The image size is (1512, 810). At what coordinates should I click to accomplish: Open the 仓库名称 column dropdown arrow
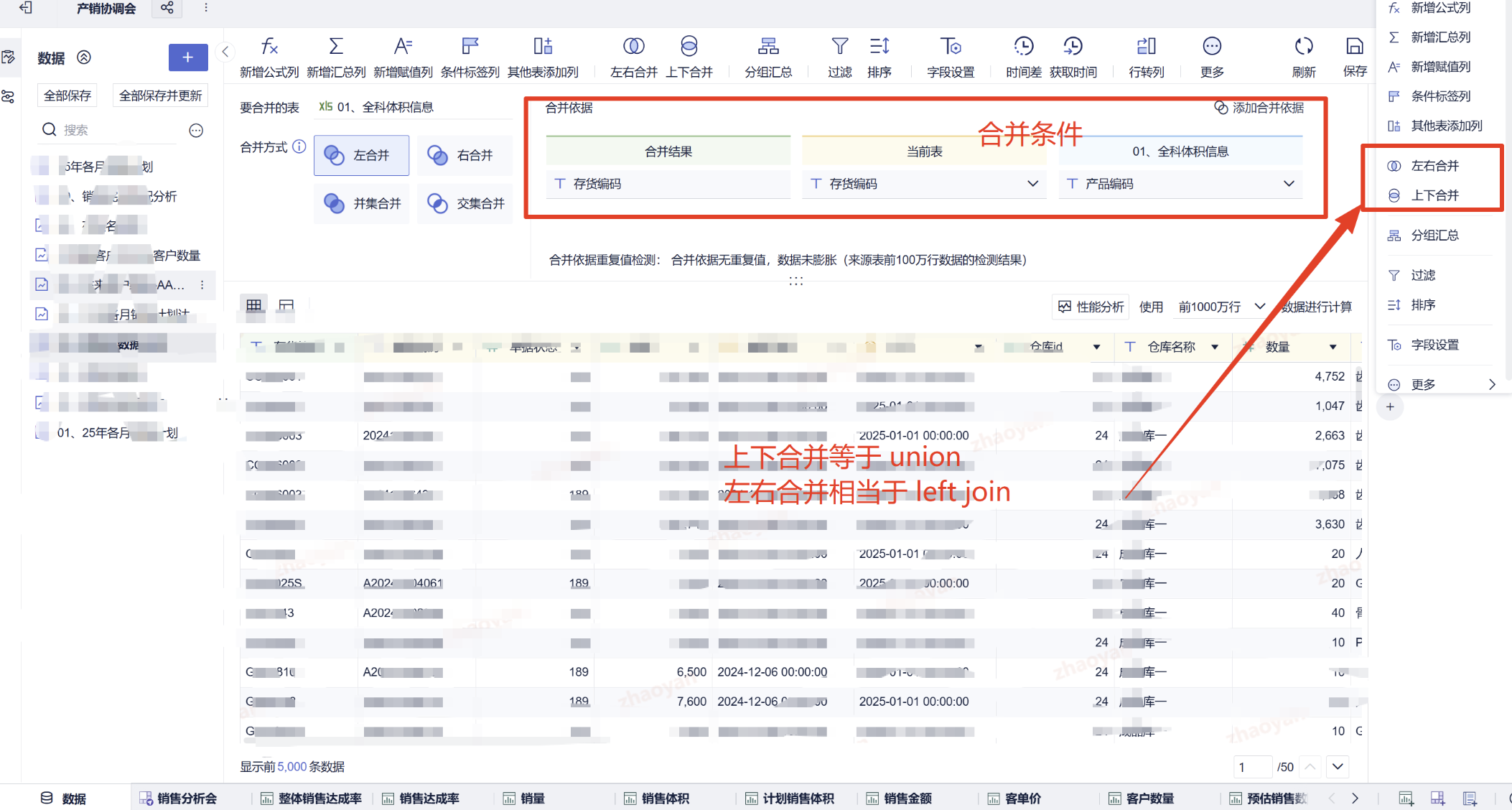click(x=1215, y=347)
